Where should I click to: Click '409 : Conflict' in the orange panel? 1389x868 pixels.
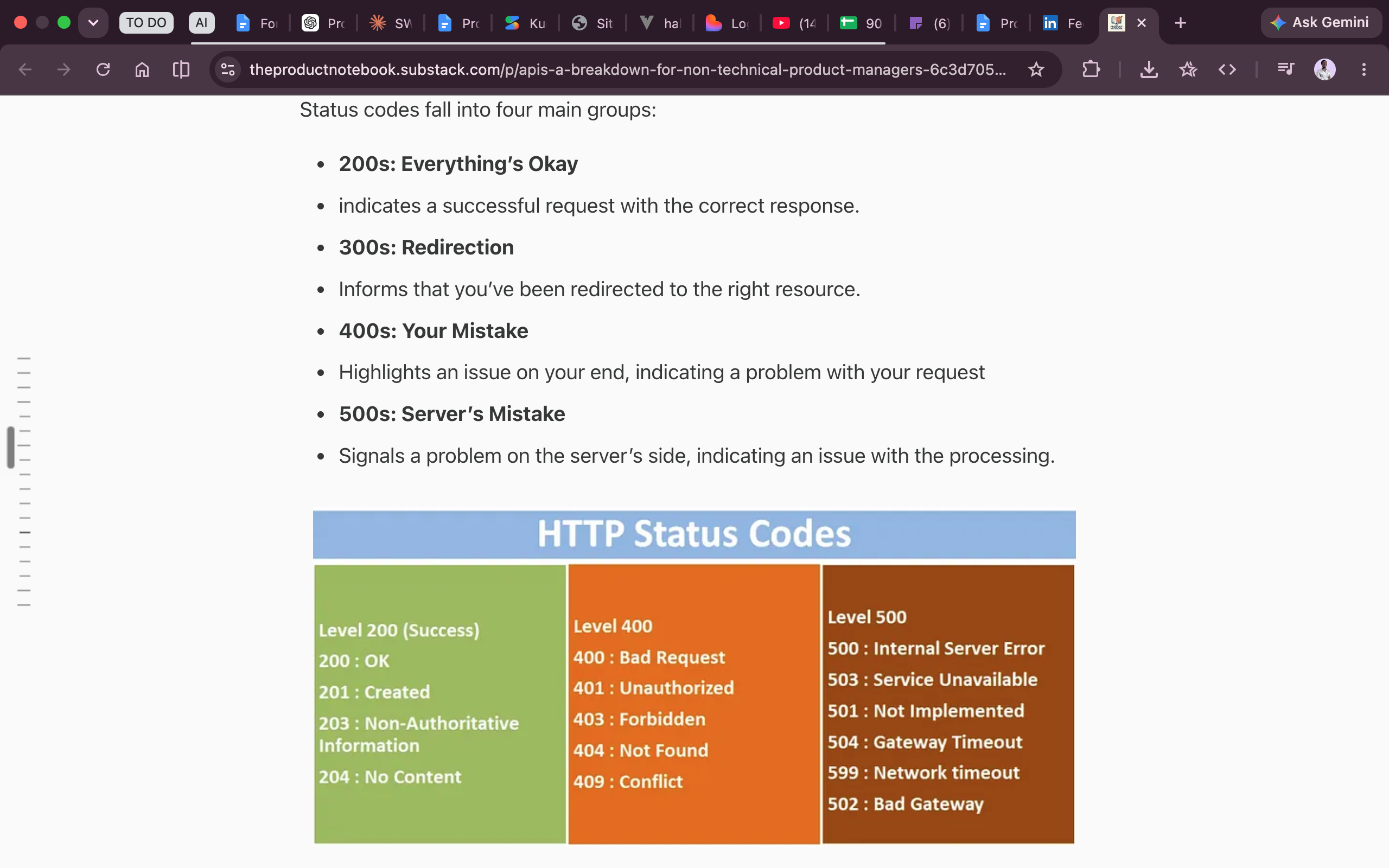pos(628,781)
